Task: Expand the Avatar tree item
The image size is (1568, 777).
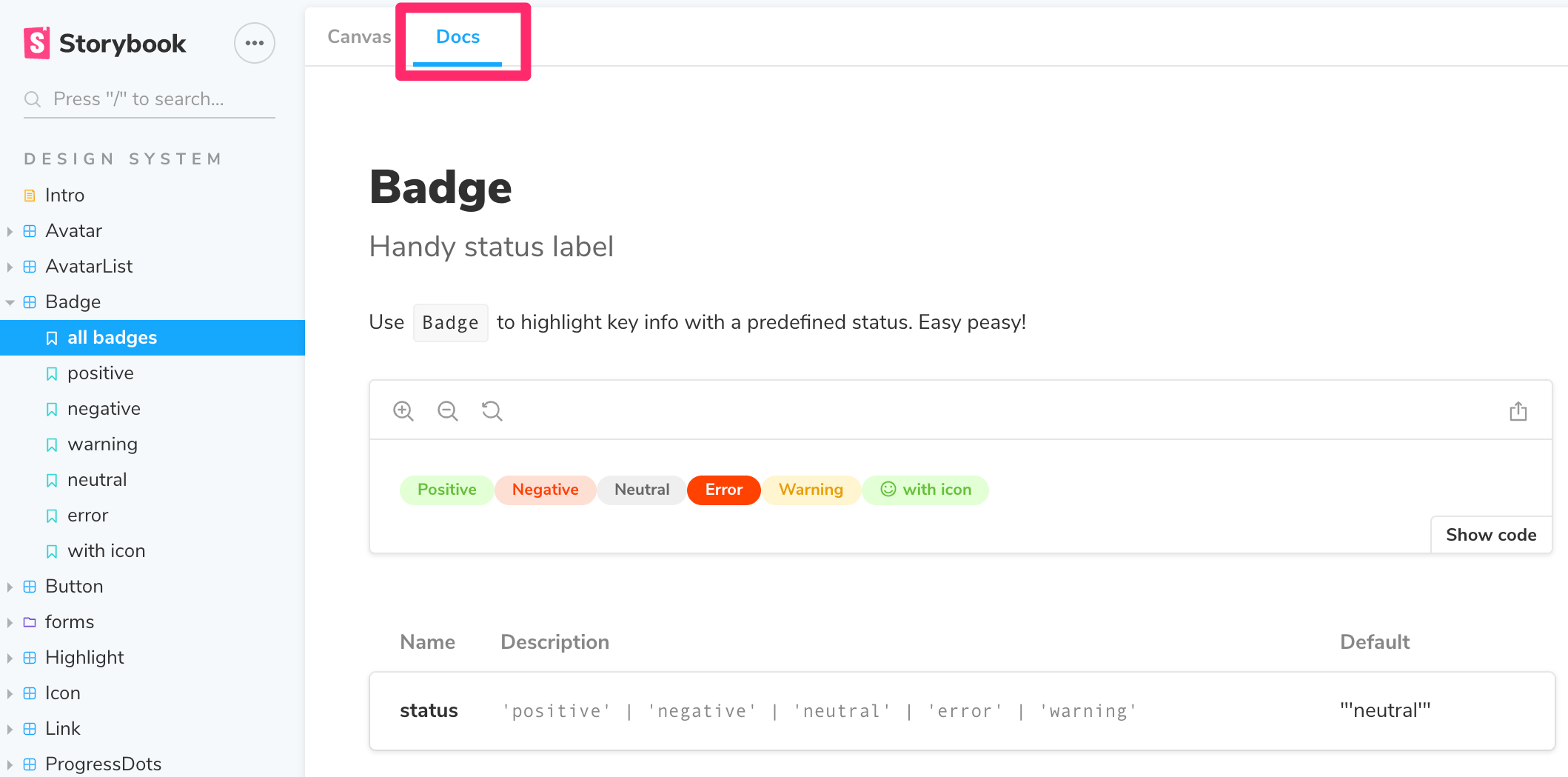Action: click(10, 230)
